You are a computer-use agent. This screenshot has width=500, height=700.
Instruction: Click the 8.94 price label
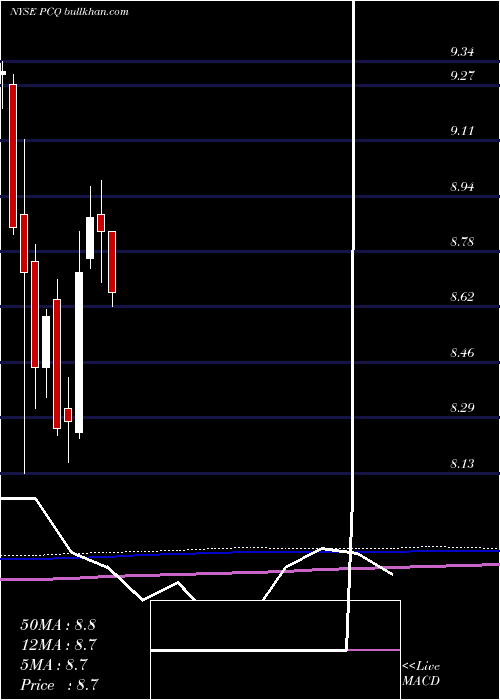(462, 186)
